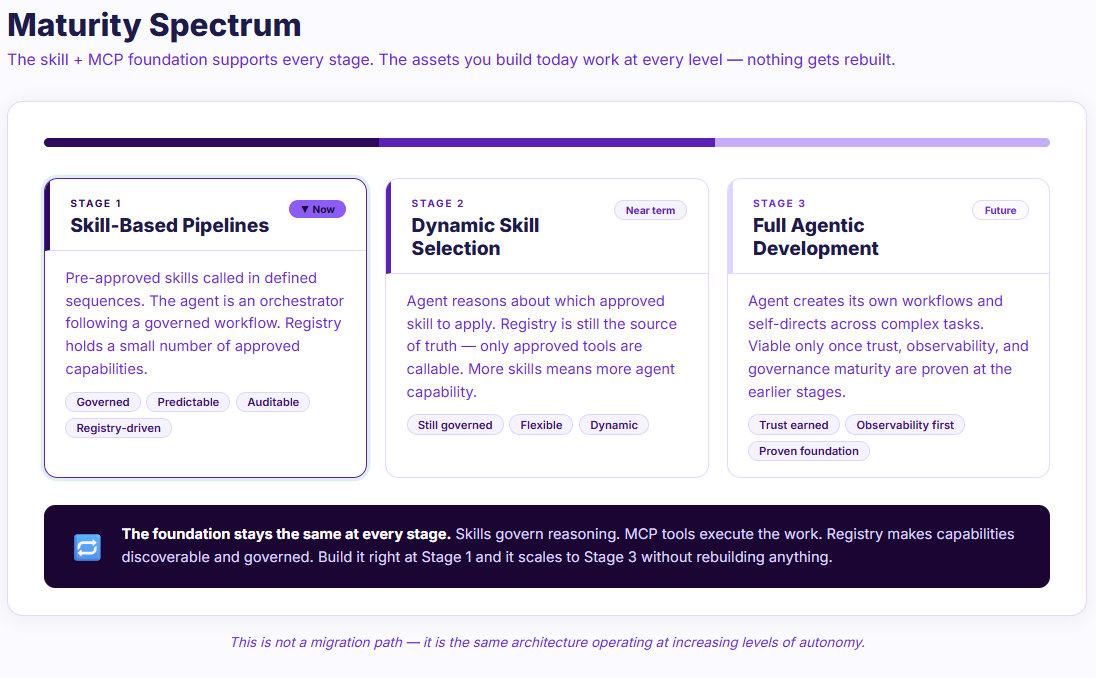Click the Stage 3 description paragraph
Screen dimensions: 1096x678
(888, 346)
